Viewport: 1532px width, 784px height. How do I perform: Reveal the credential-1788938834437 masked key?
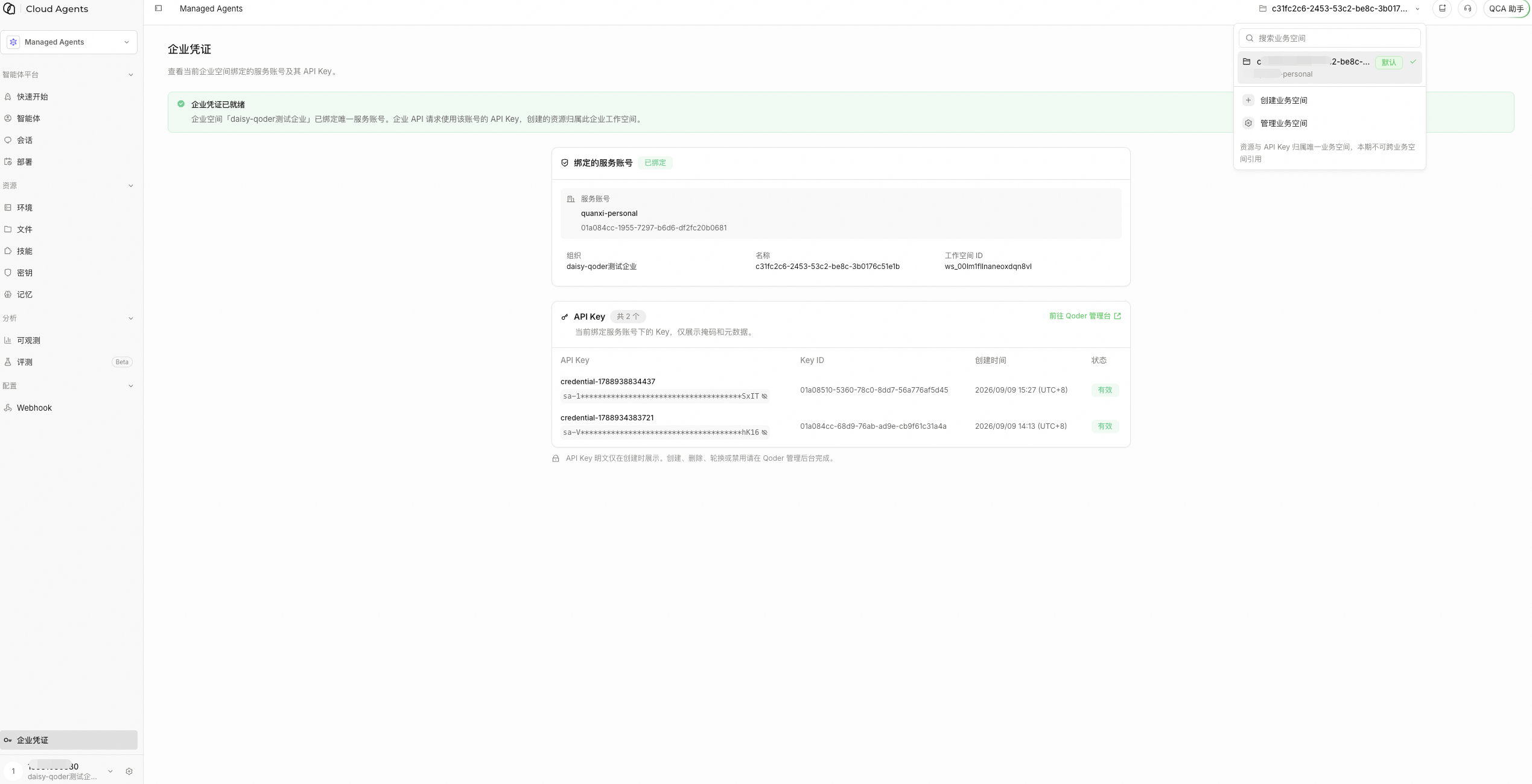point(764,396)
